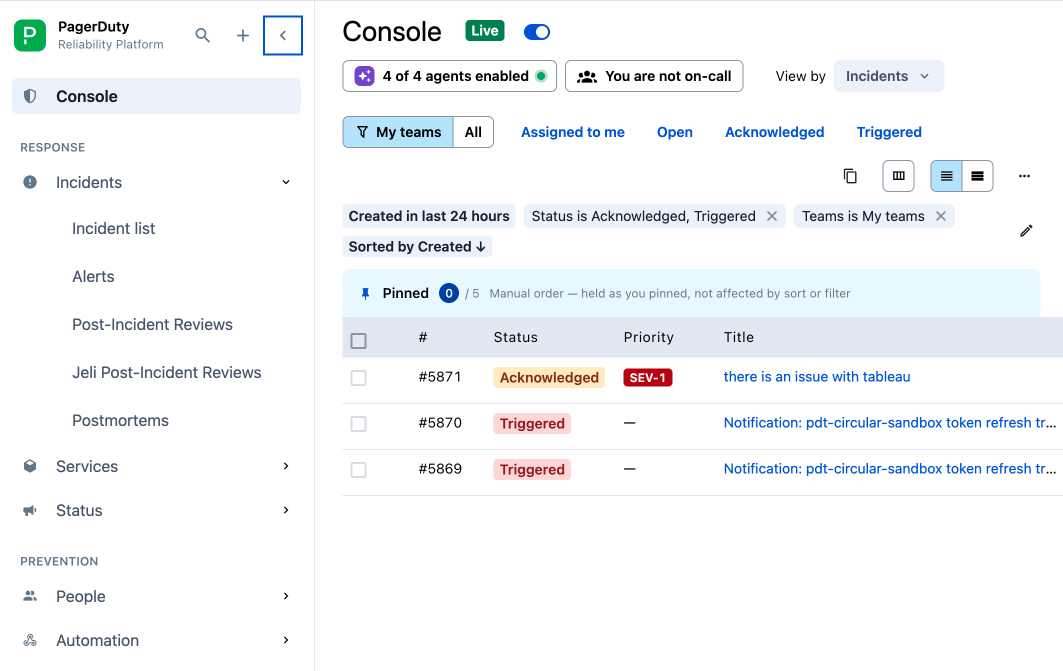Click the Status column header

[x=516, y=338]
